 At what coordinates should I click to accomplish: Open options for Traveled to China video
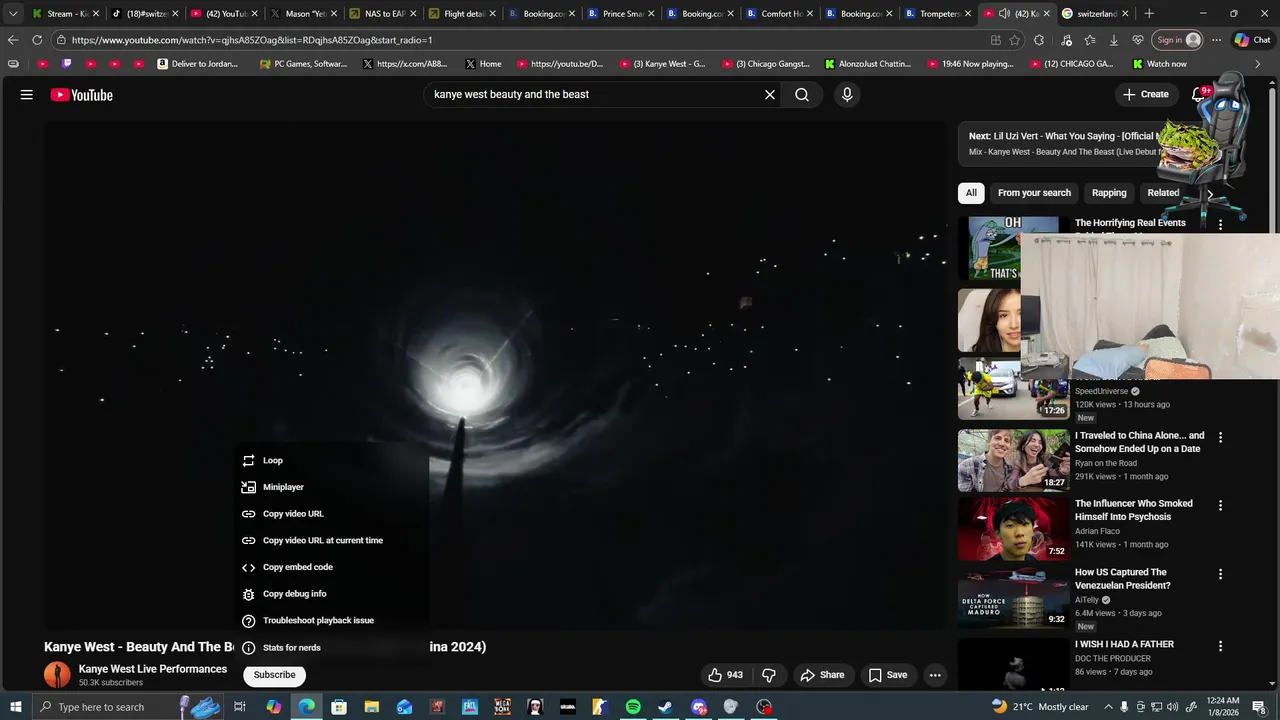pyautogui.click(x=1220, y=437)
